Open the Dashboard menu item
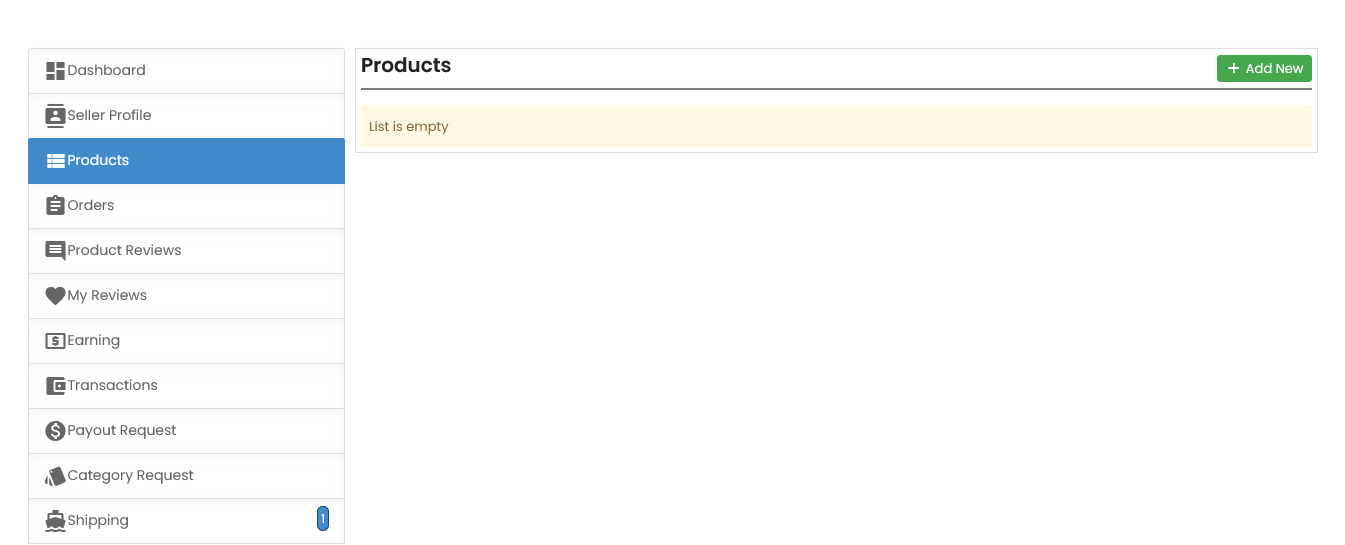 click(x=107, y=71)
